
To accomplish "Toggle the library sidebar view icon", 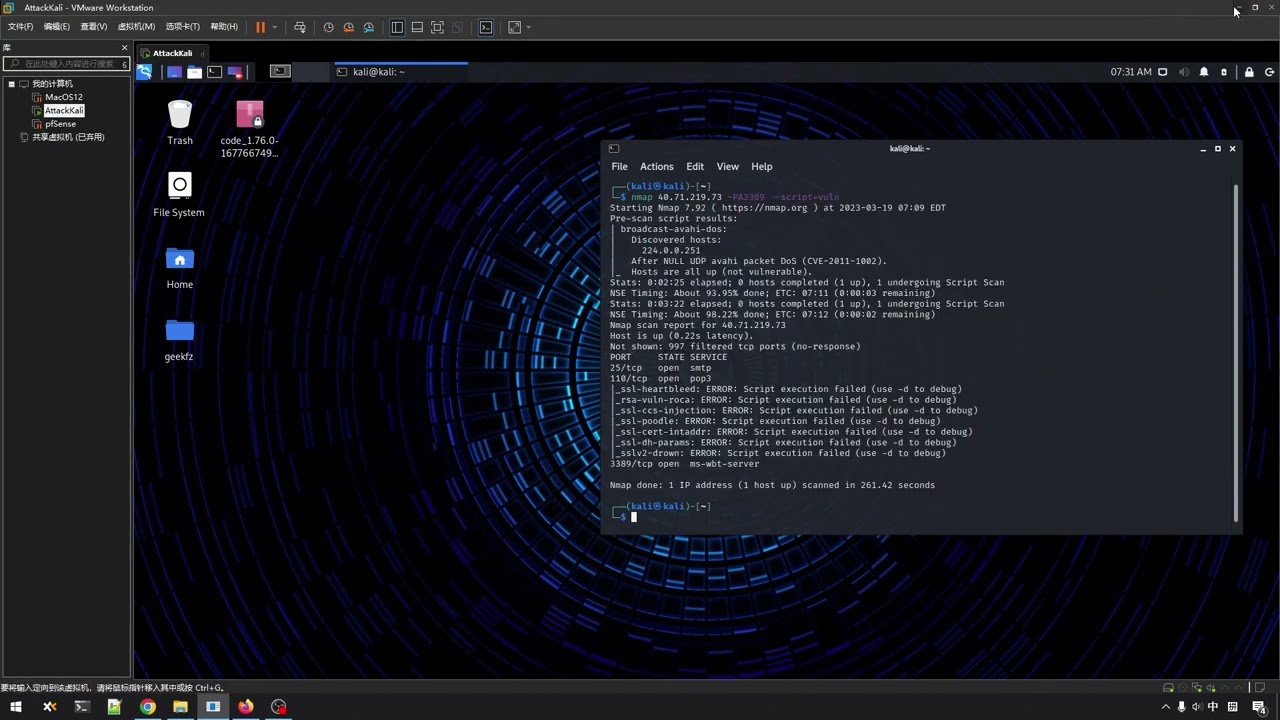I will (397, 27).
